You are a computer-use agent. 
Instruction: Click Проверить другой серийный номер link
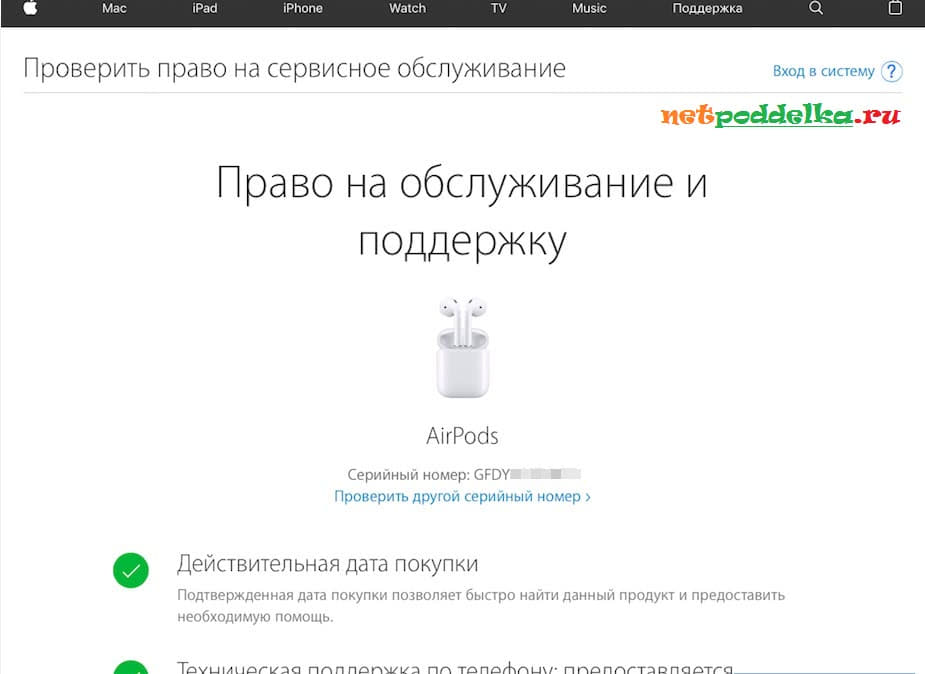click(x=462, y=496)
